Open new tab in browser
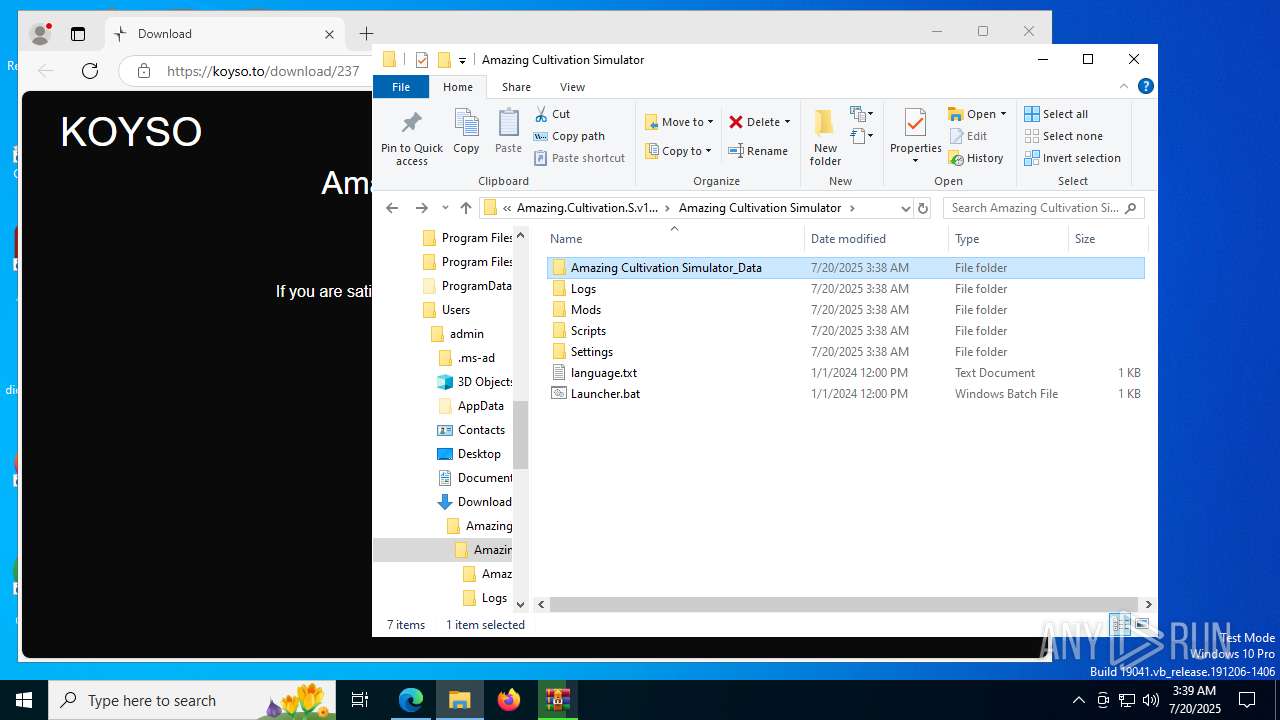The width and height of the screenshot is (1280, 720). pos(367,34)
